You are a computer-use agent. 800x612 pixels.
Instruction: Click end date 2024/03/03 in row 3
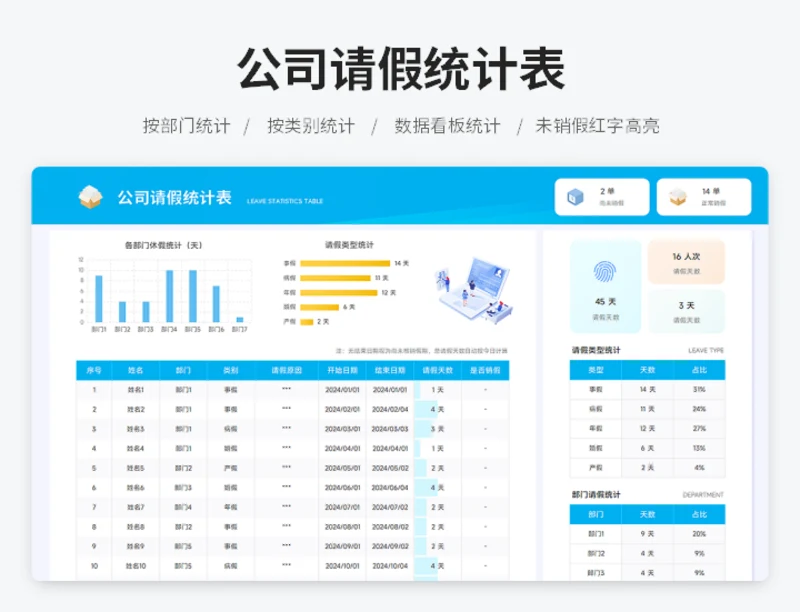[390, 429]
